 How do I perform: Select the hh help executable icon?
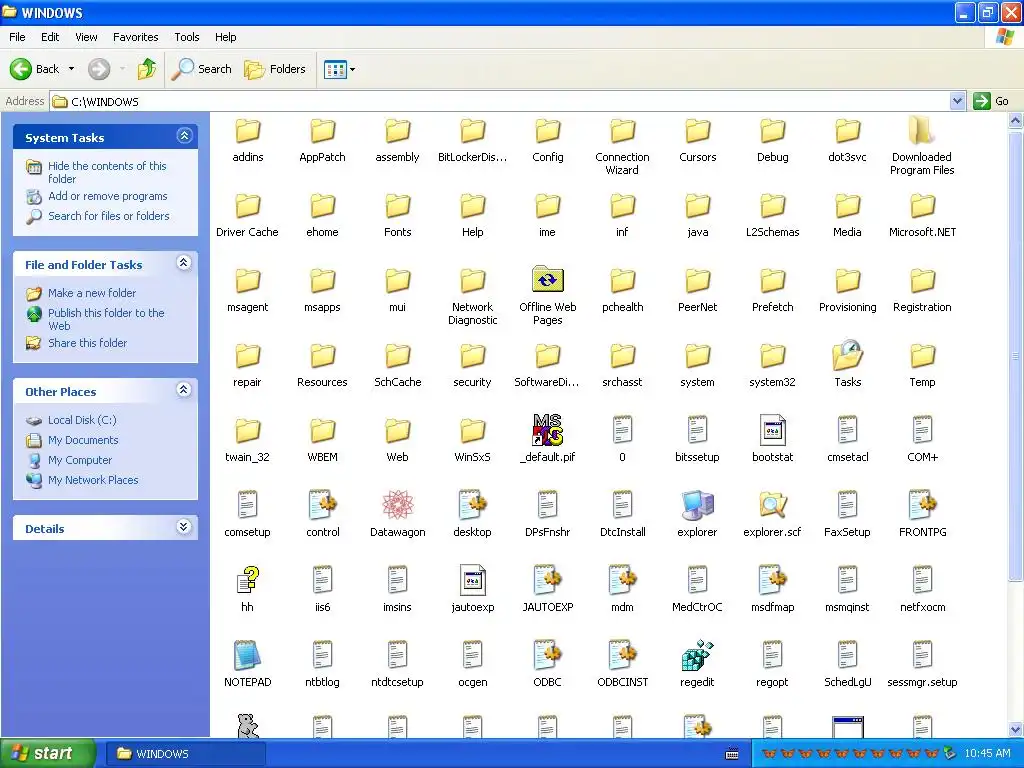(248, 580)
